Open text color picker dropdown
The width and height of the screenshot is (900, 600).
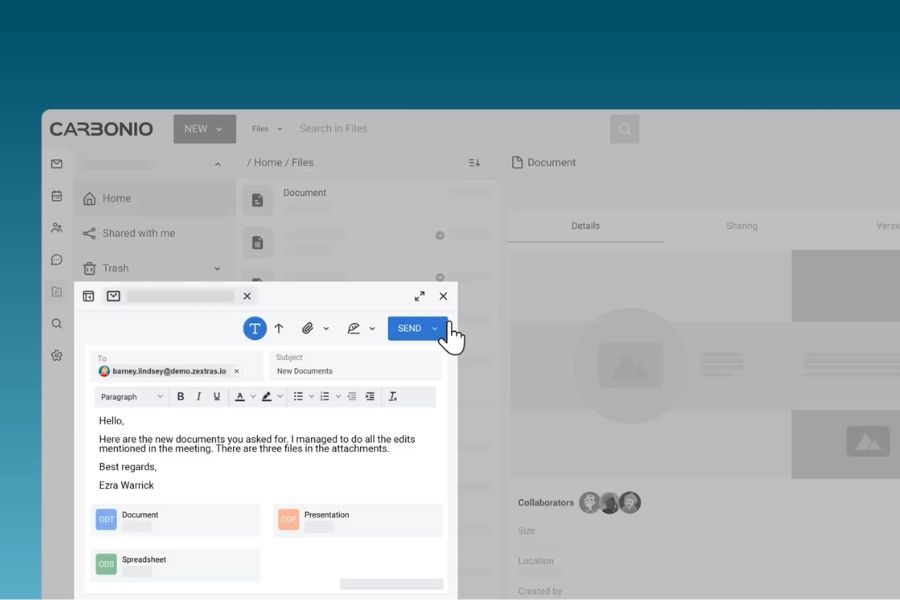(x=253, y=397)
